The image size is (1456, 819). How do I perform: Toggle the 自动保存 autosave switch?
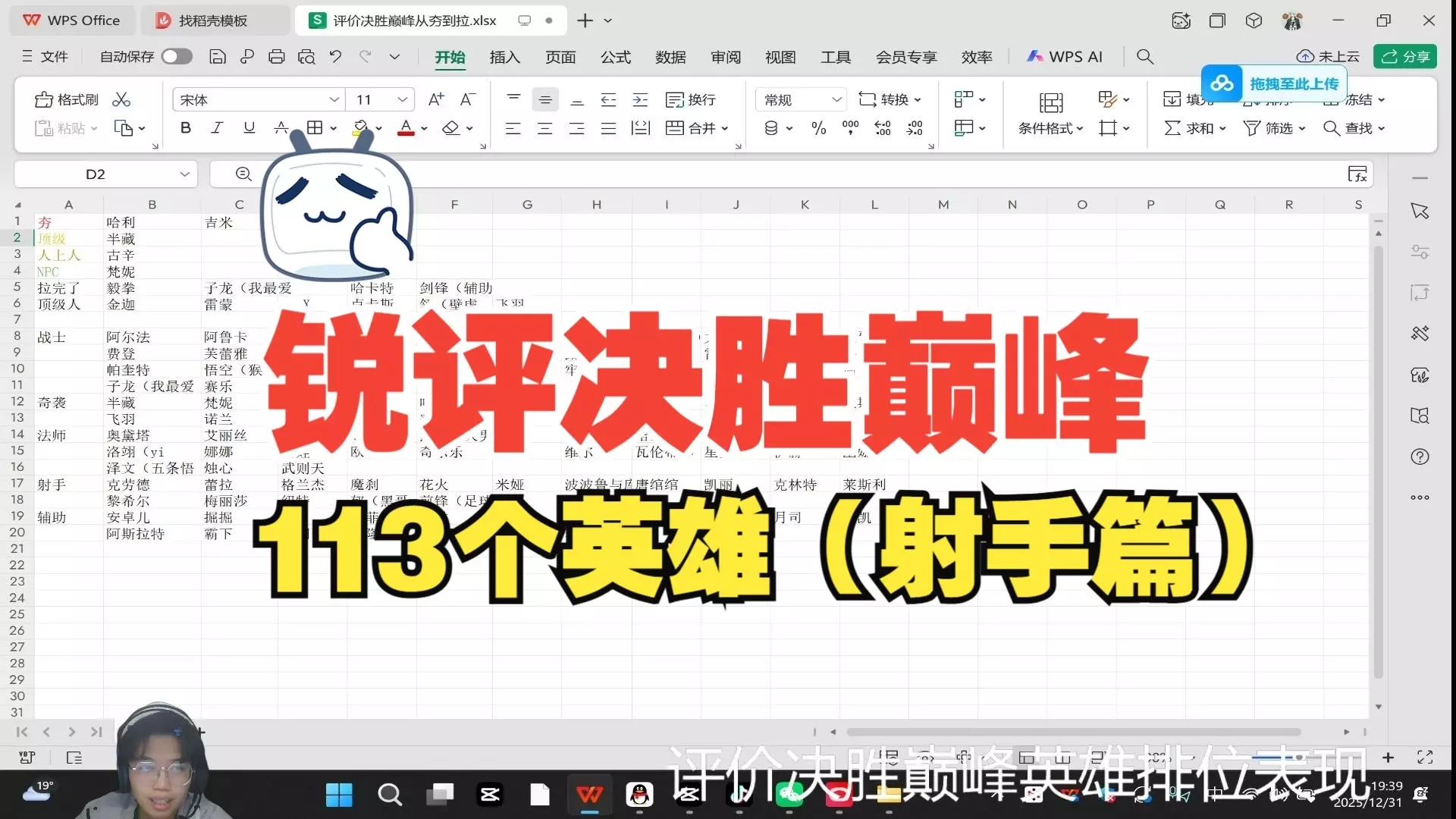point(177,57)
